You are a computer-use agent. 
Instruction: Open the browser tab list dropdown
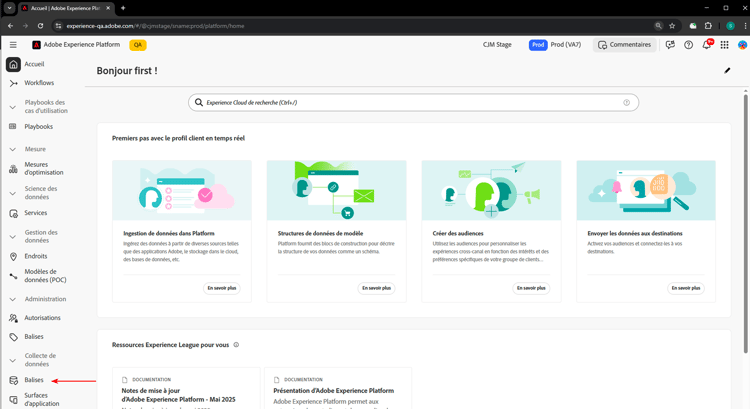(9, 8)
